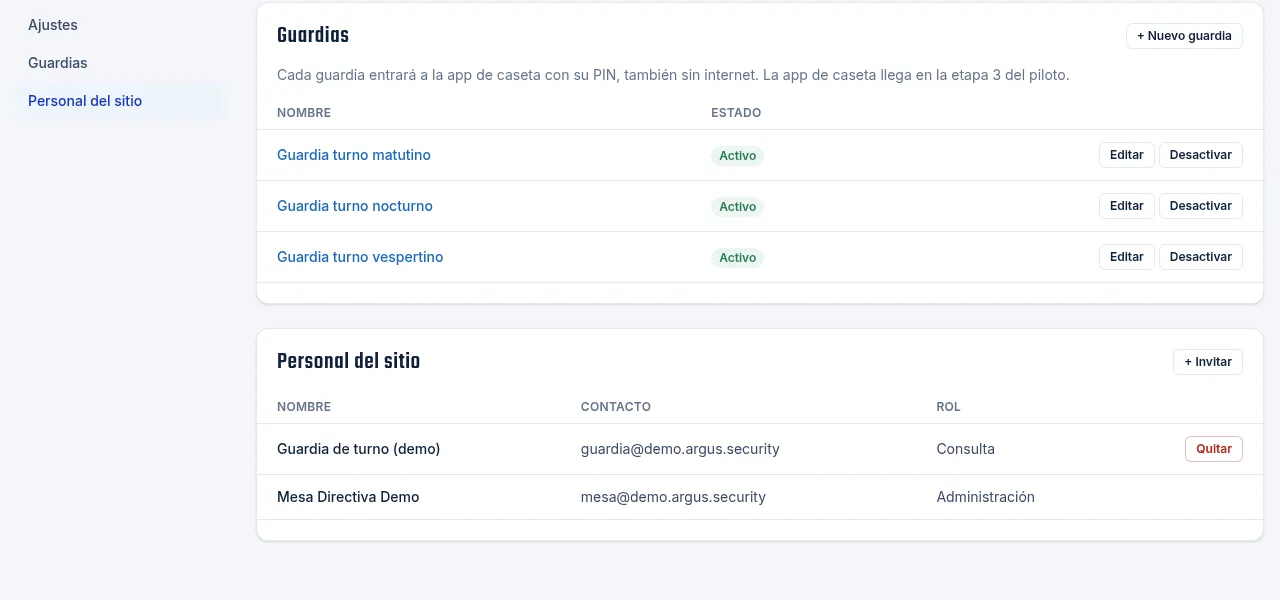Screen dimensions: 1280x600
Task: Remove Guardia de turno (demo) with Quitar
Action: coord(1214,449)
